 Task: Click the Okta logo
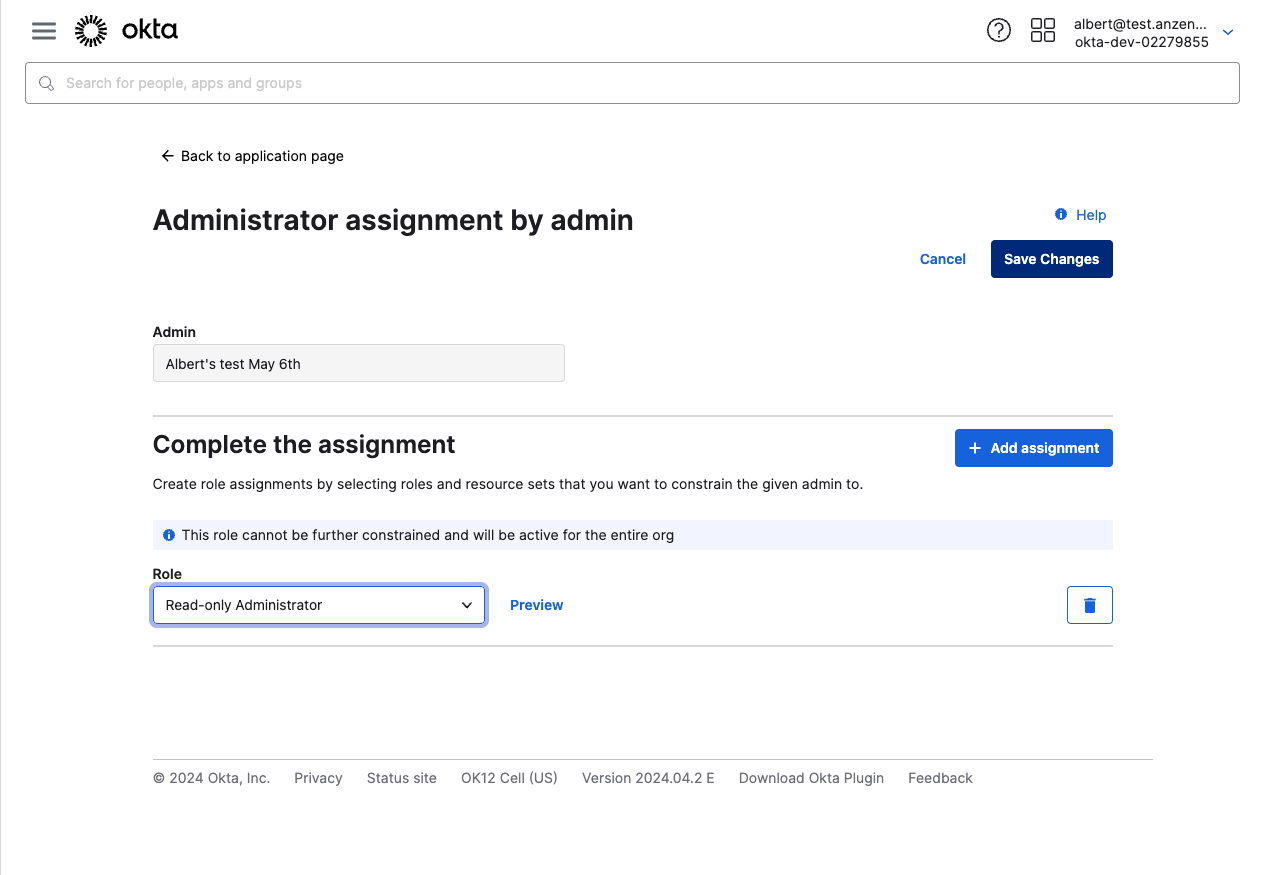[126, 31]
